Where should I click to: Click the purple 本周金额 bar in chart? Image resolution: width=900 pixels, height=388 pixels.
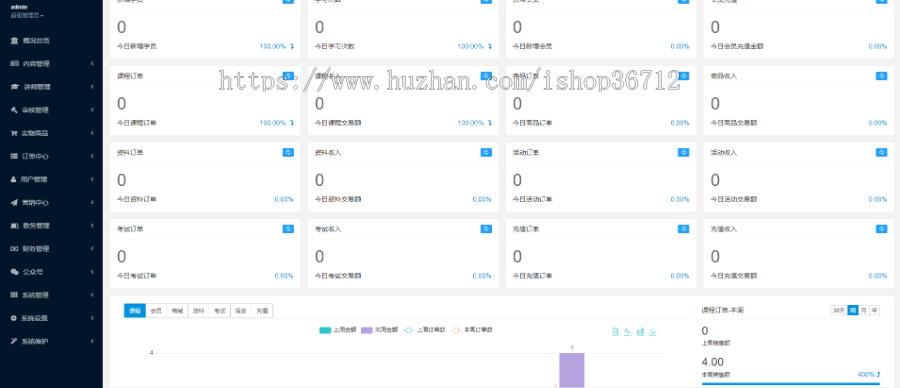click(x=572, y=370)
